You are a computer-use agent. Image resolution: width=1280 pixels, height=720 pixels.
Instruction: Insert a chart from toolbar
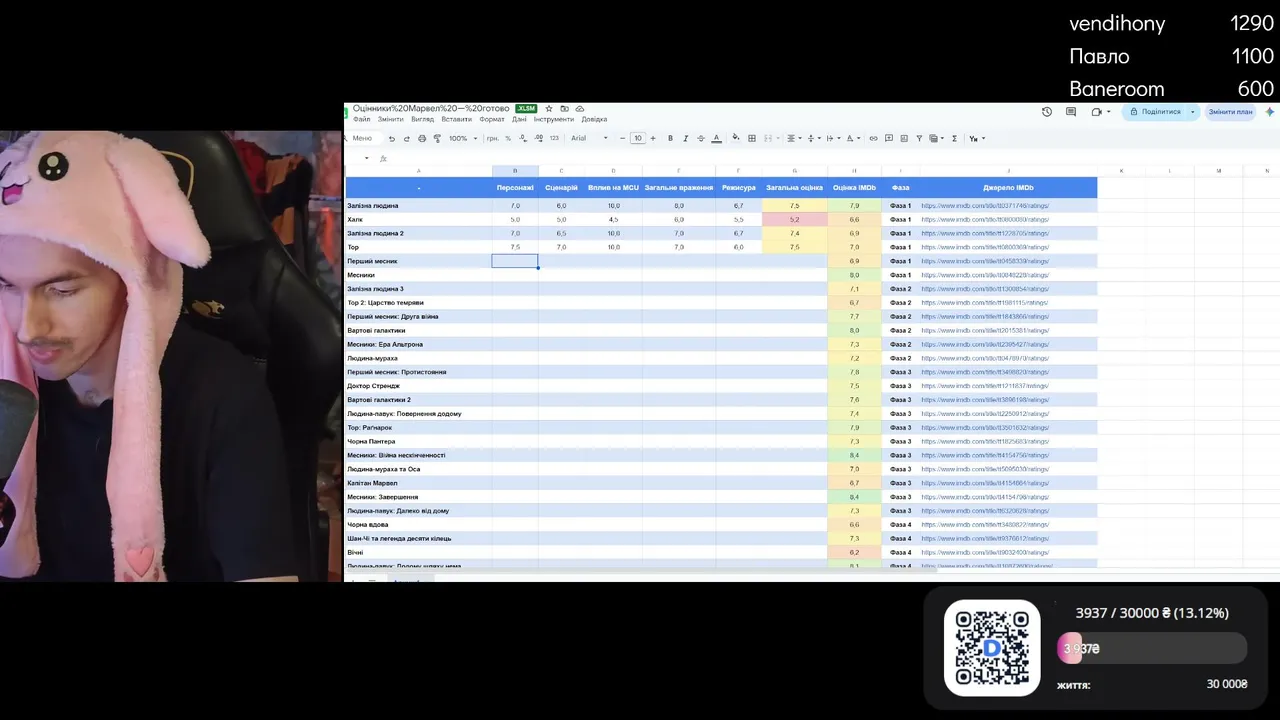(903, 138)
